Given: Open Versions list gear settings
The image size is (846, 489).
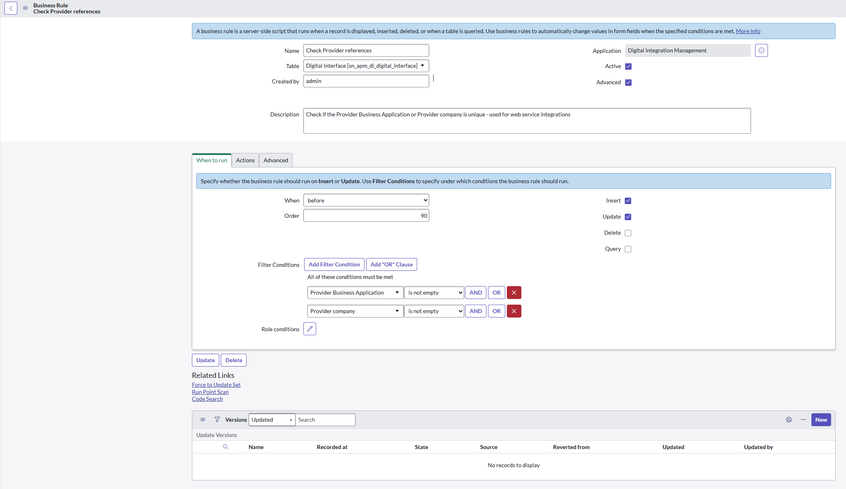Looking at the screenshot, I should tap(789, 419).
